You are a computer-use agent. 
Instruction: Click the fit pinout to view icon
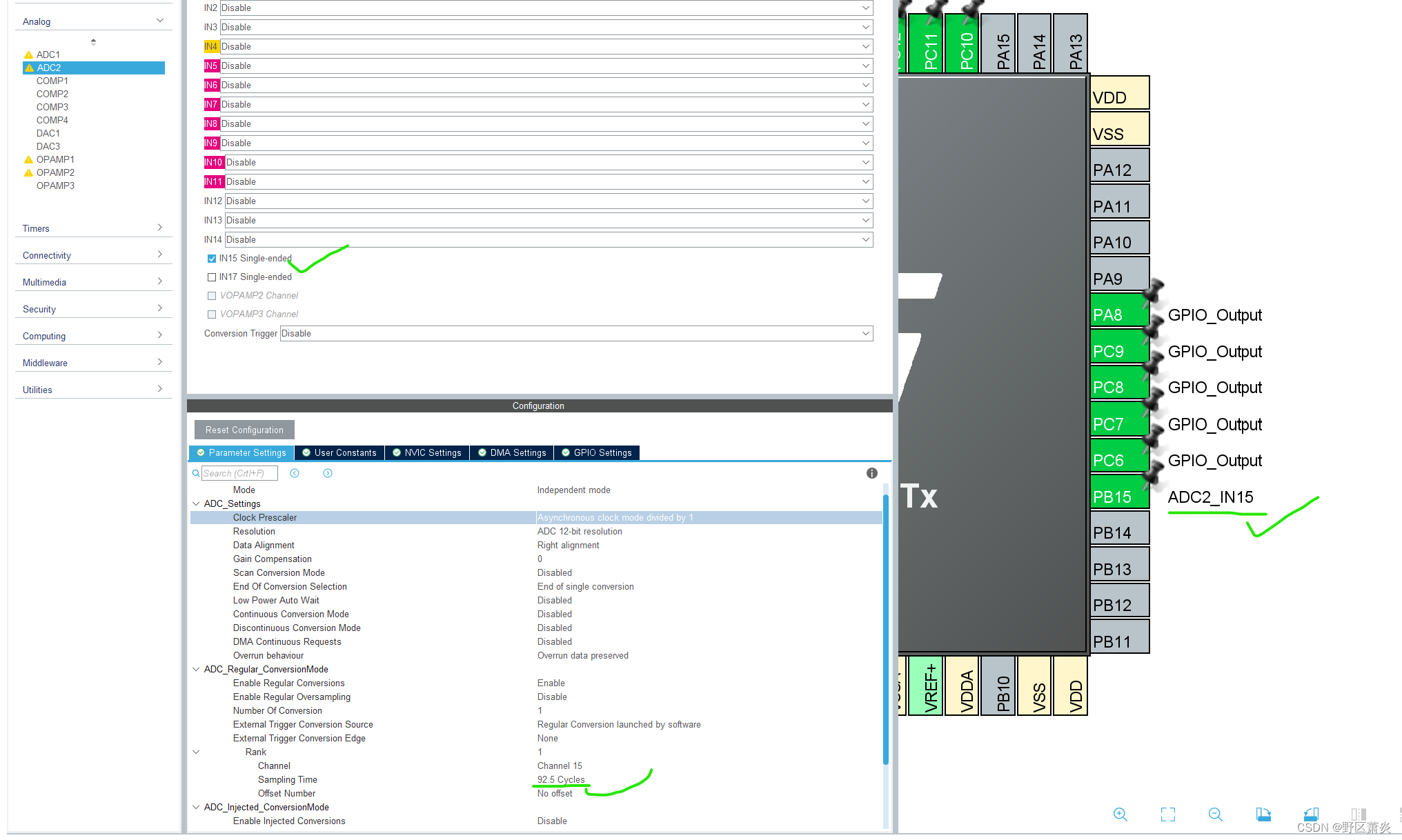[1167, 814]
